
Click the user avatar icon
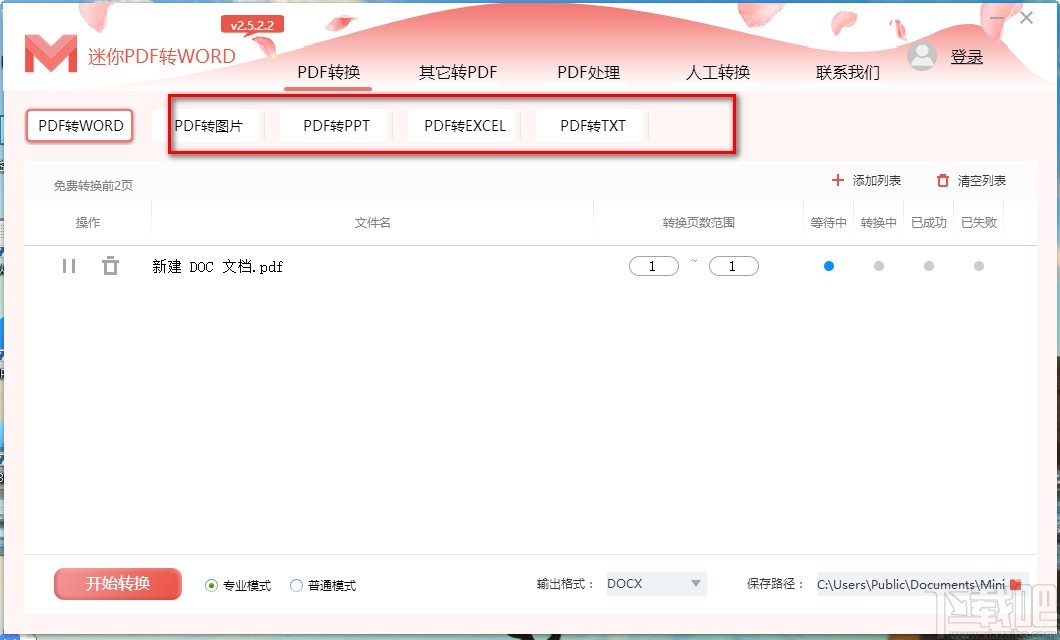point(921,56)
